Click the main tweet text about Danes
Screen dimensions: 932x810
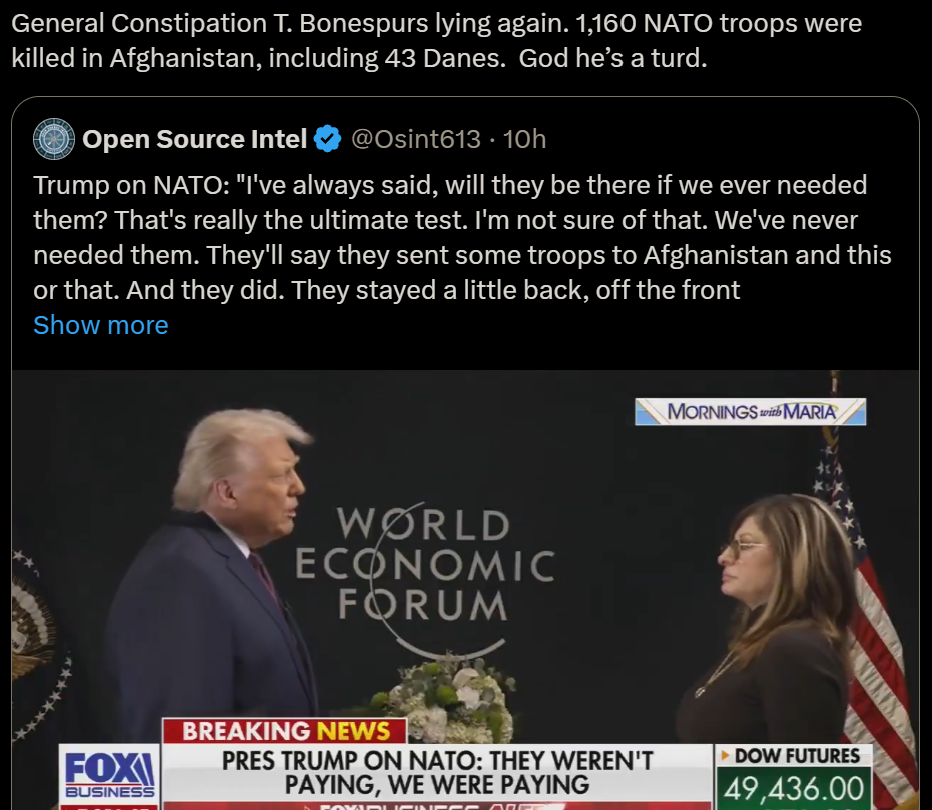pyautogui.click(x=436, y=41)
